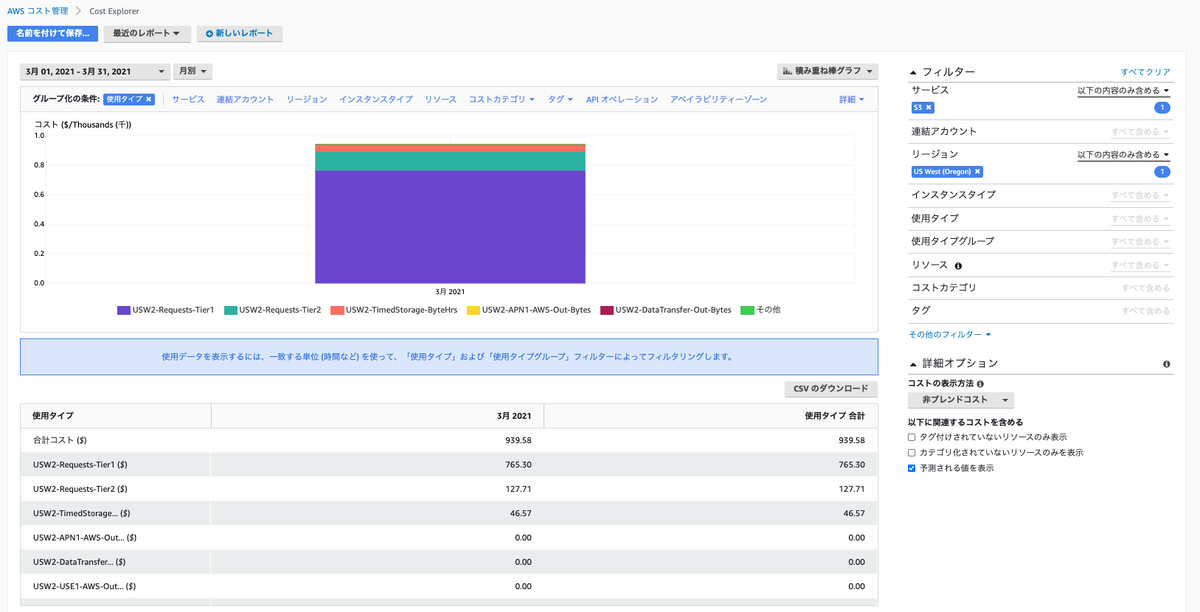Open the 月別 granularity dropdown
Image resolution: width=1200 pixels, height=612 pixels.
(x=193, y=71)
